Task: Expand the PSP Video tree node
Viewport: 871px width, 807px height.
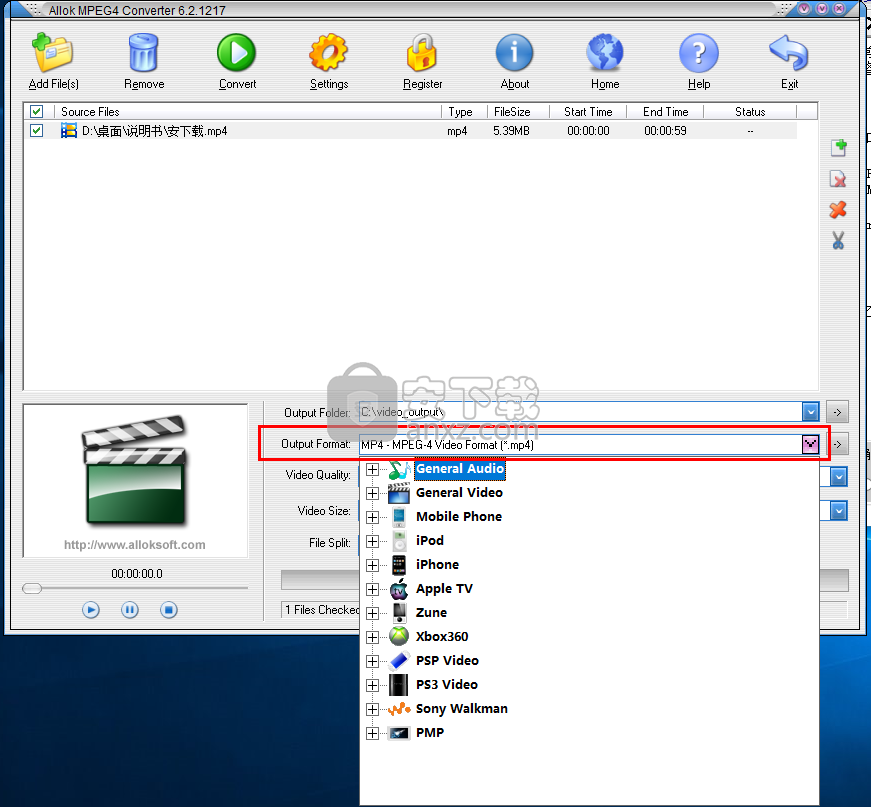Action: coord(373,661)
